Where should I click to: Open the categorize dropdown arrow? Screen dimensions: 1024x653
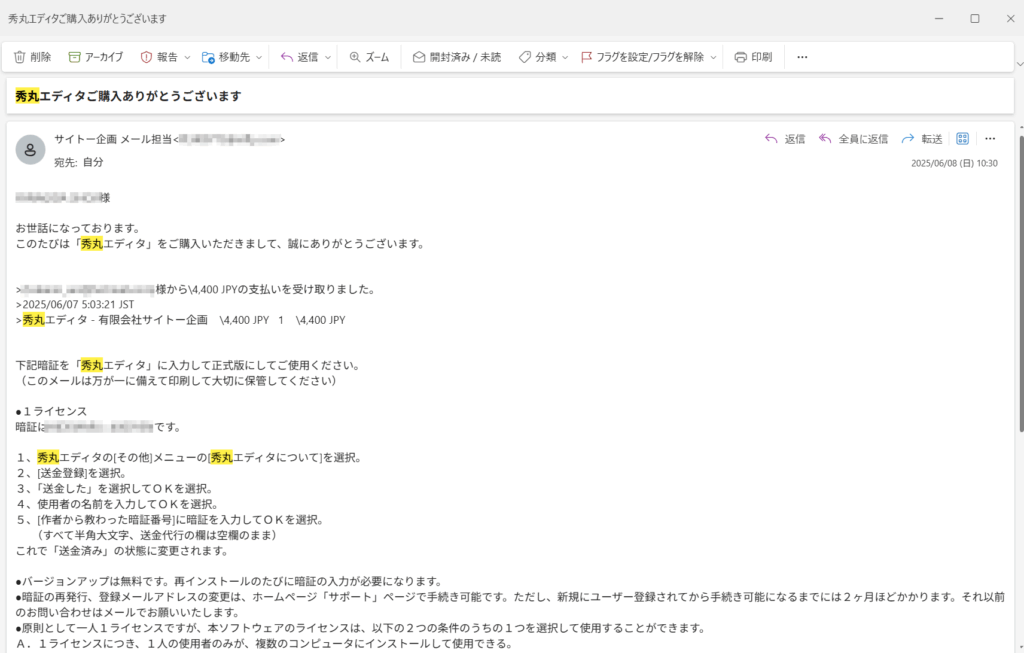(566, 57)
